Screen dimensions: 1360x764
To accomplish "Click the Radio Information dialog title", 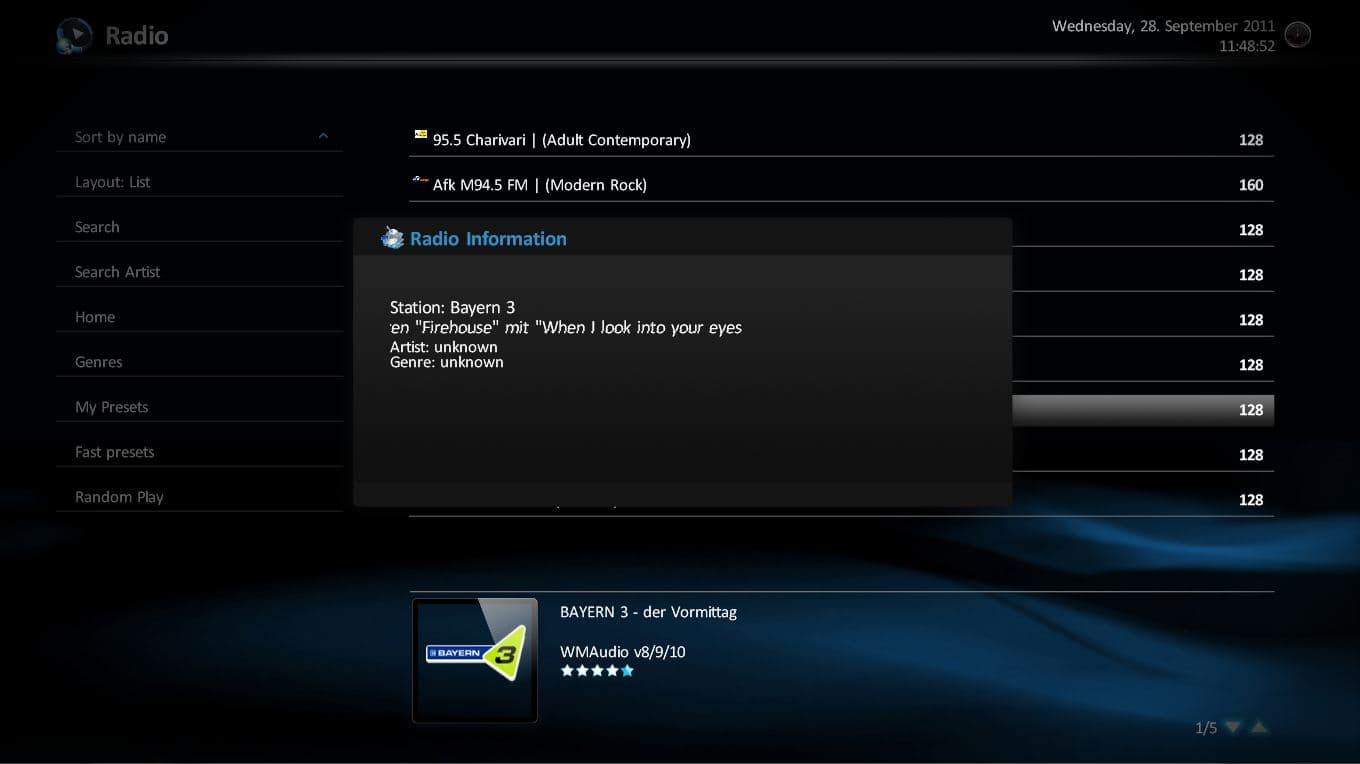I will pos(488,239).
